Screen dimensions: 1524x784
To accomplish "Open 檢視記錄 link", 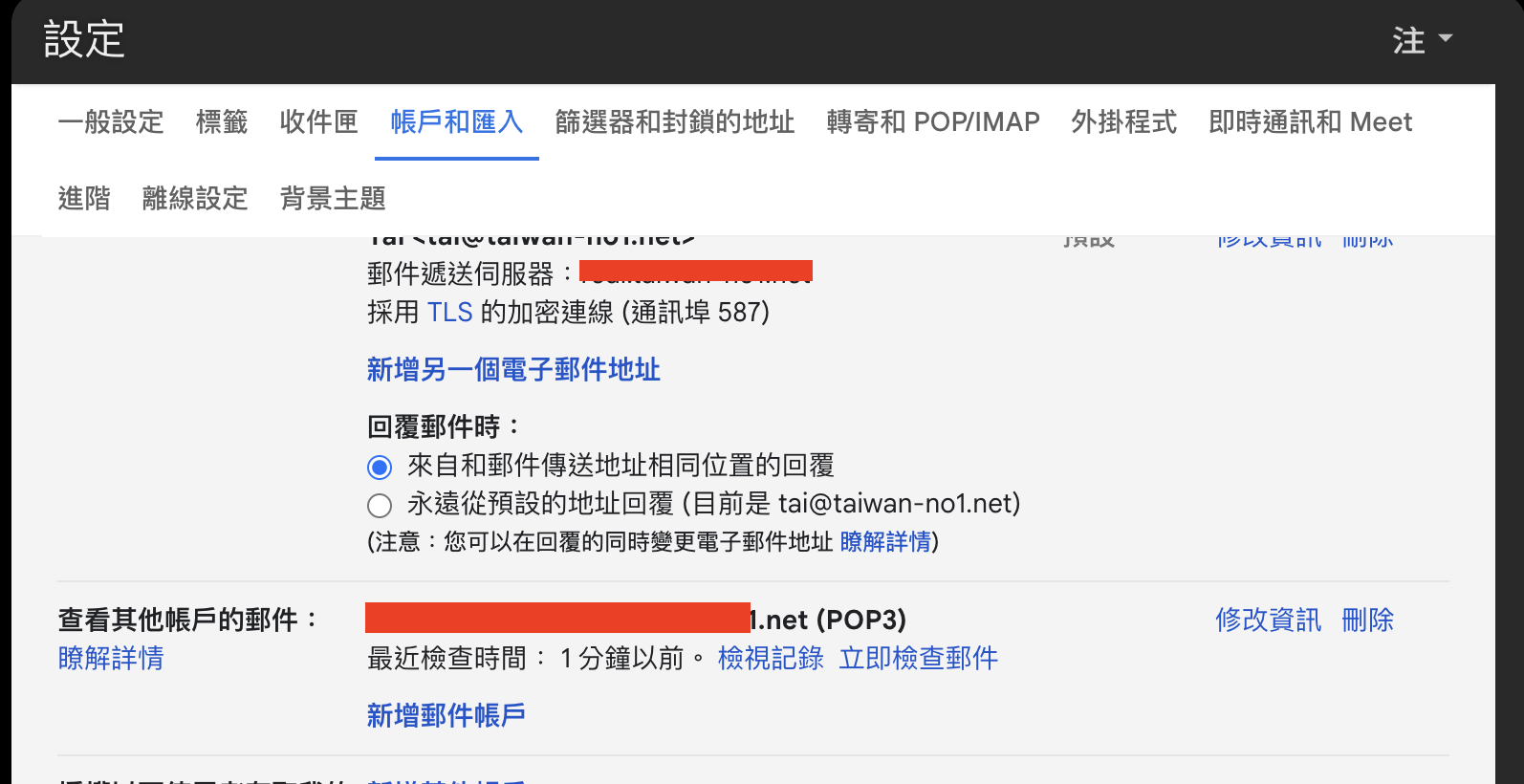I will tap(771, 659).
